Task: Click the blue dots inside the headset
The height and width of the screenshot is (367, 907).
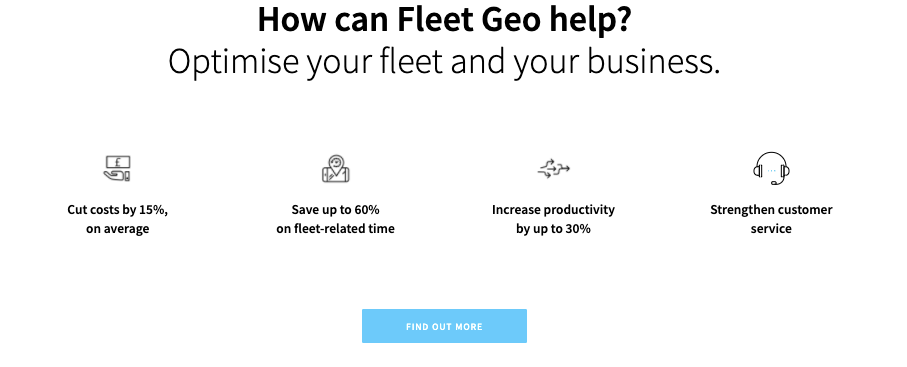Action: coord(771,170)
